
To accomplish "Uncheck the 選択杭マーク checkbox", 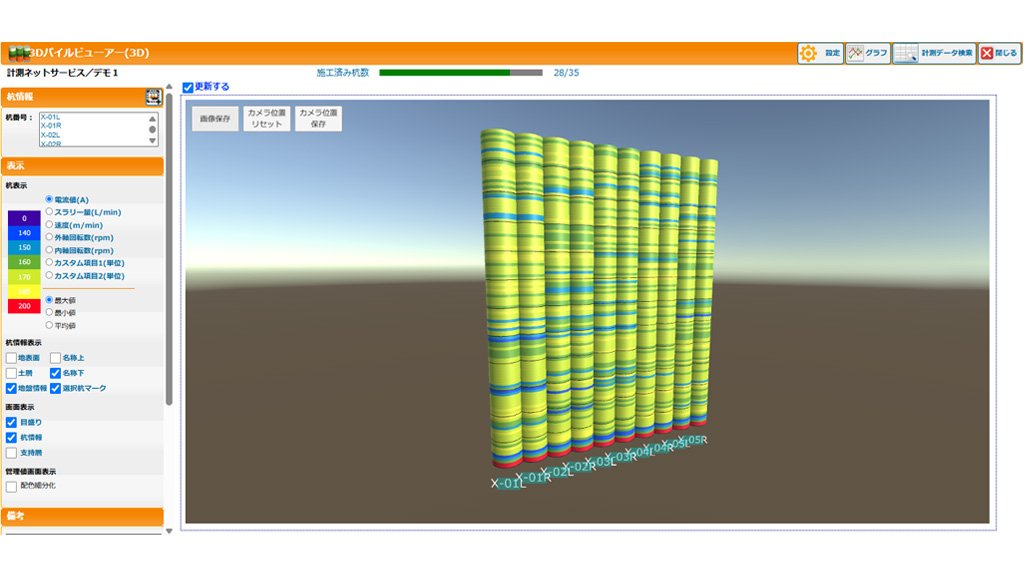I will (56, 388).
